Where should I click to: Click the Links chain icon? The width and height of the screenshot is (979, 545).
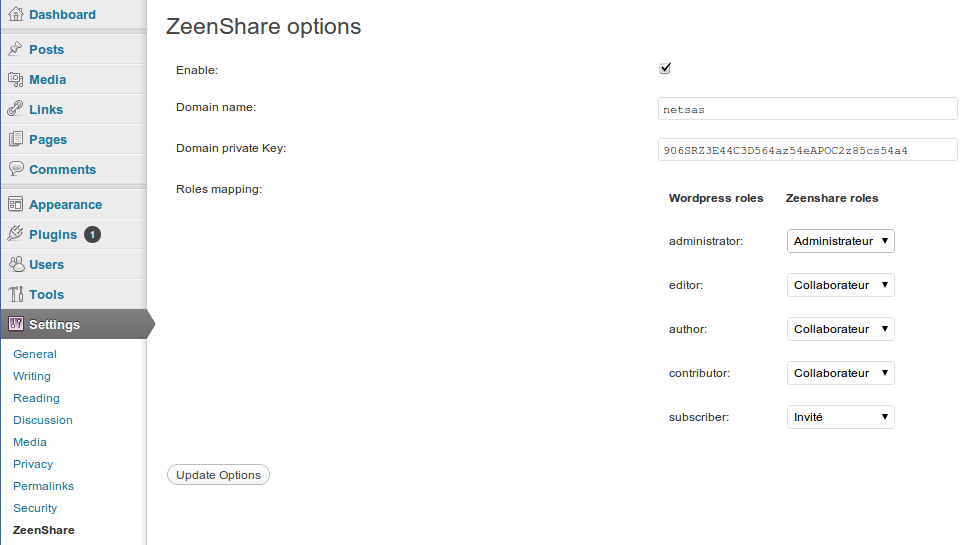coord(16,109)
